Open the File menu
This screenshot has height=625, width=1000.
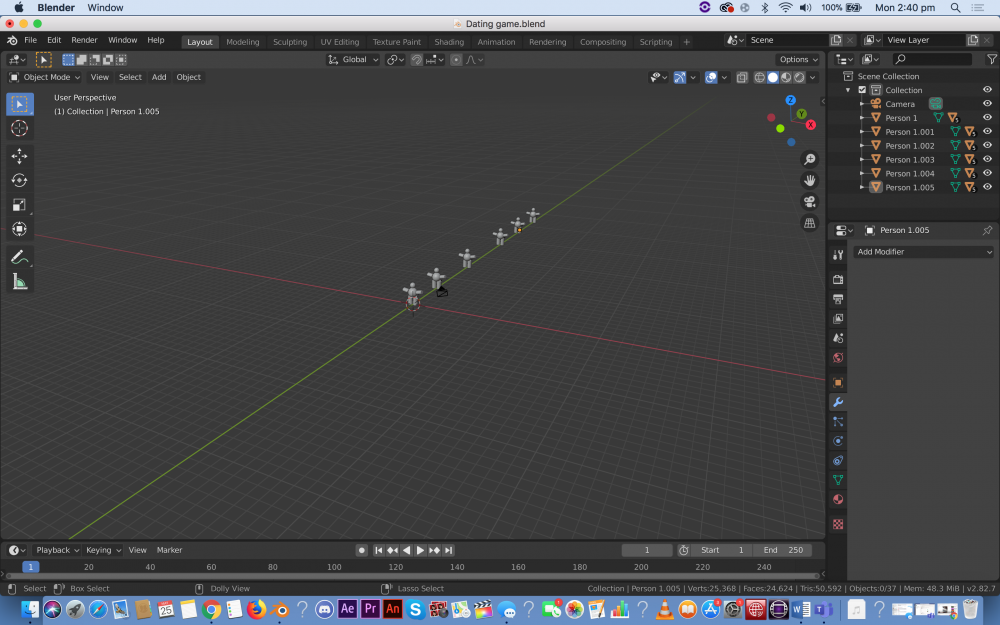(30, 40)
